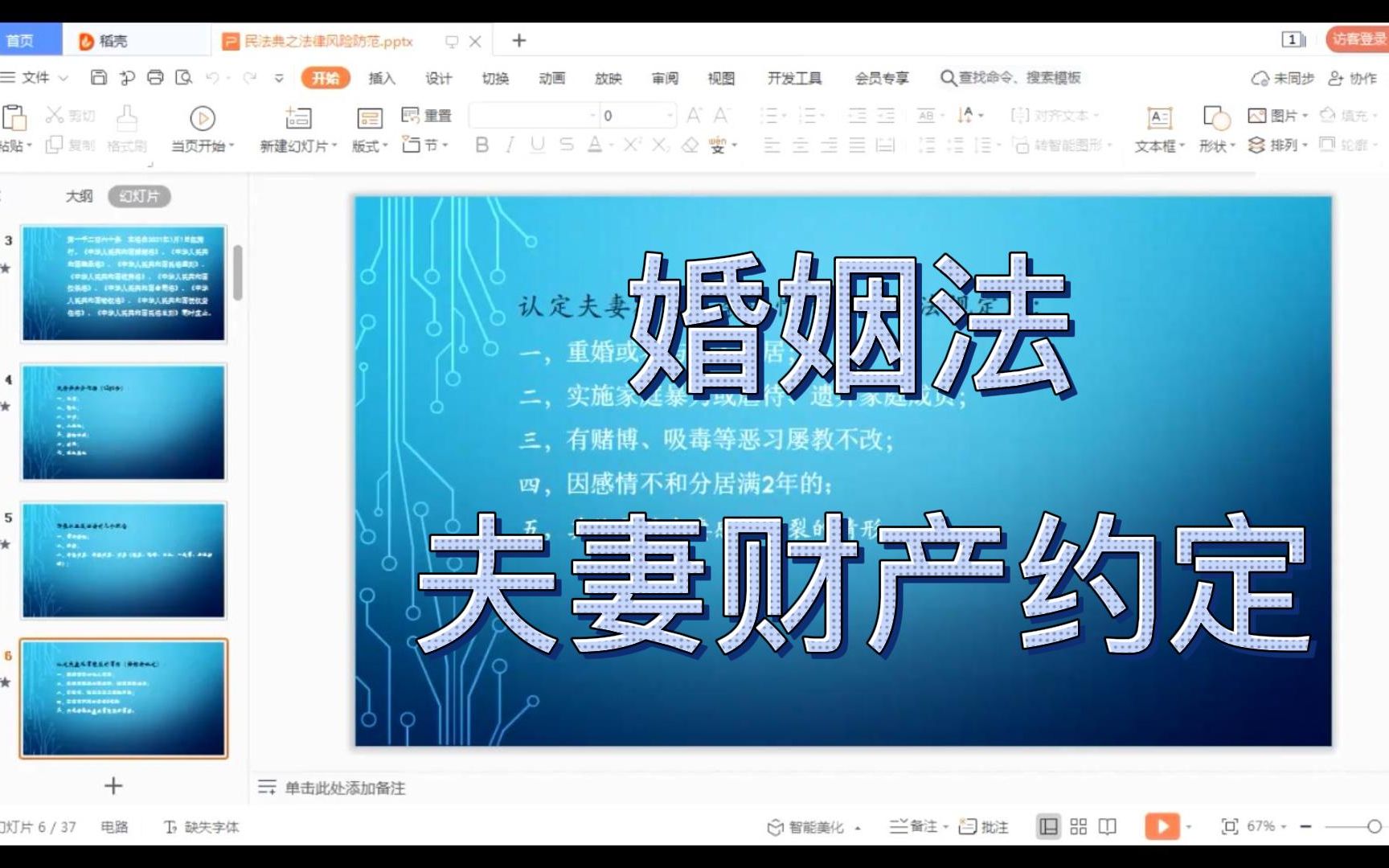Click the Picture (图片) icon

(x=1256, y=116)
